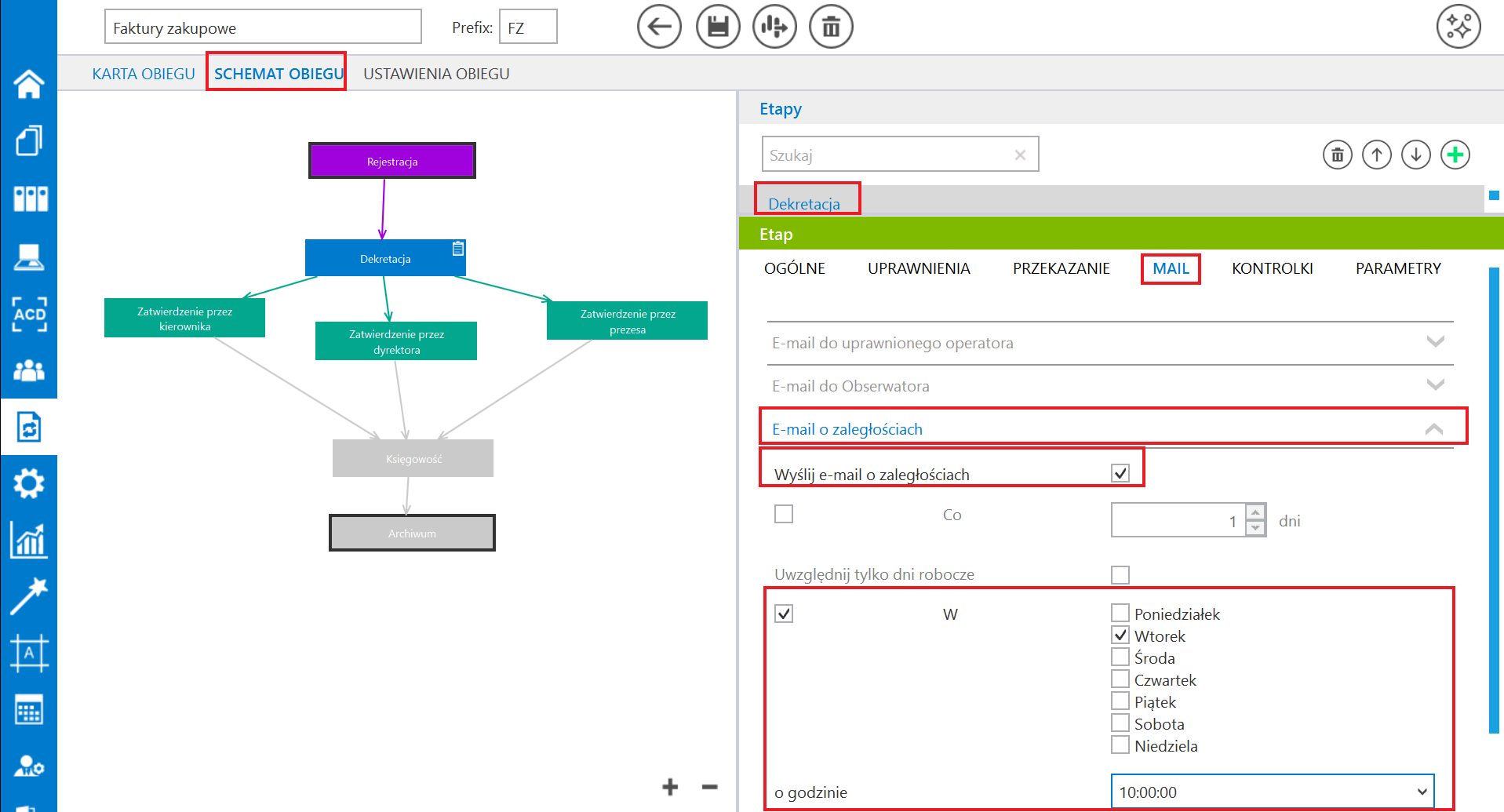
Task: Open the calendar sidebar icon
Action: tap(29, 710)
